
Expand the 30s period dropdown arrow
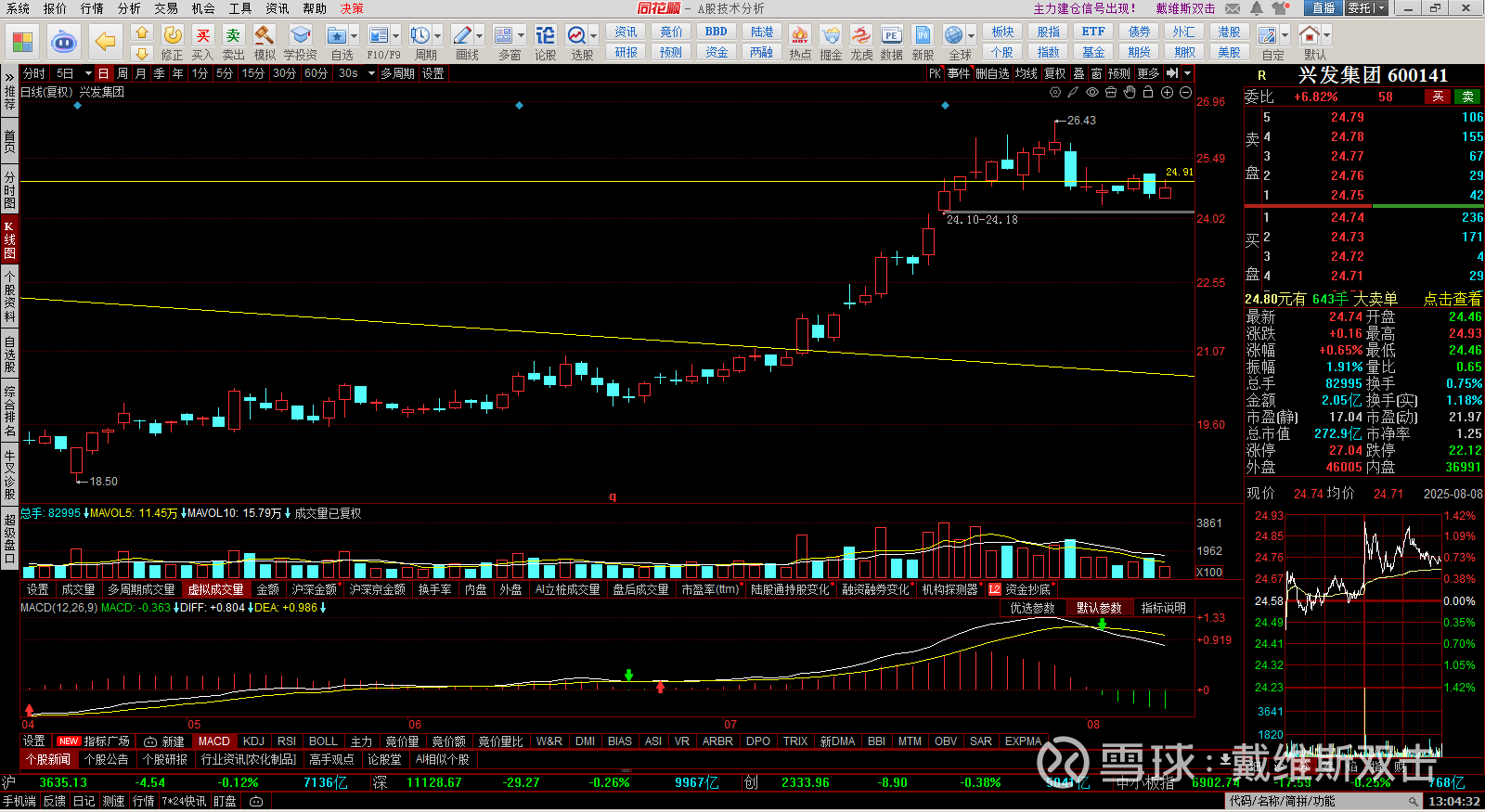371,73
